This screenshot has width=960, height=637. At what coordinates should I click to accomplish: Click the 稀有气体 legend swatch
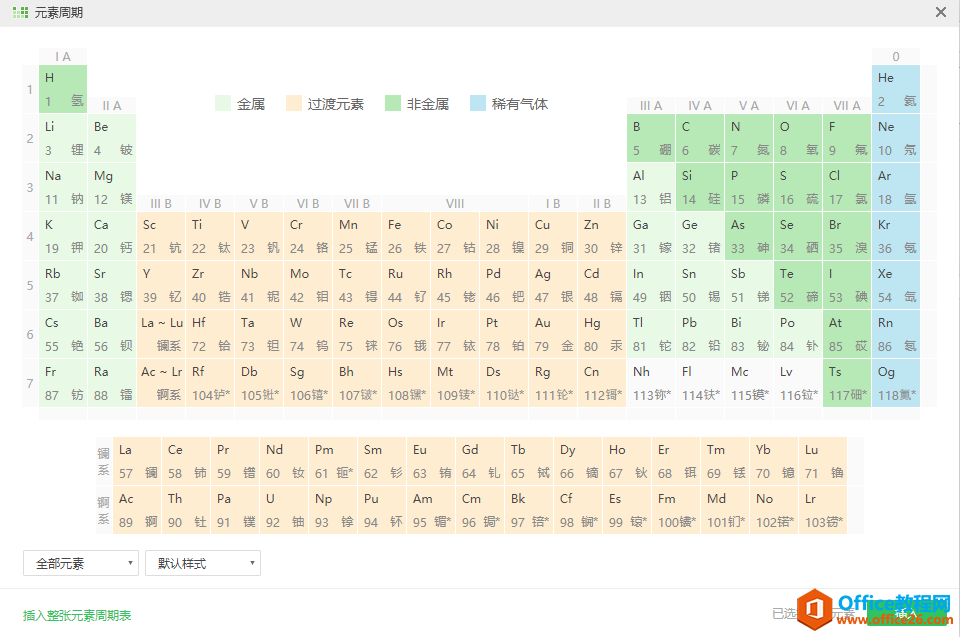pos(478,104)
